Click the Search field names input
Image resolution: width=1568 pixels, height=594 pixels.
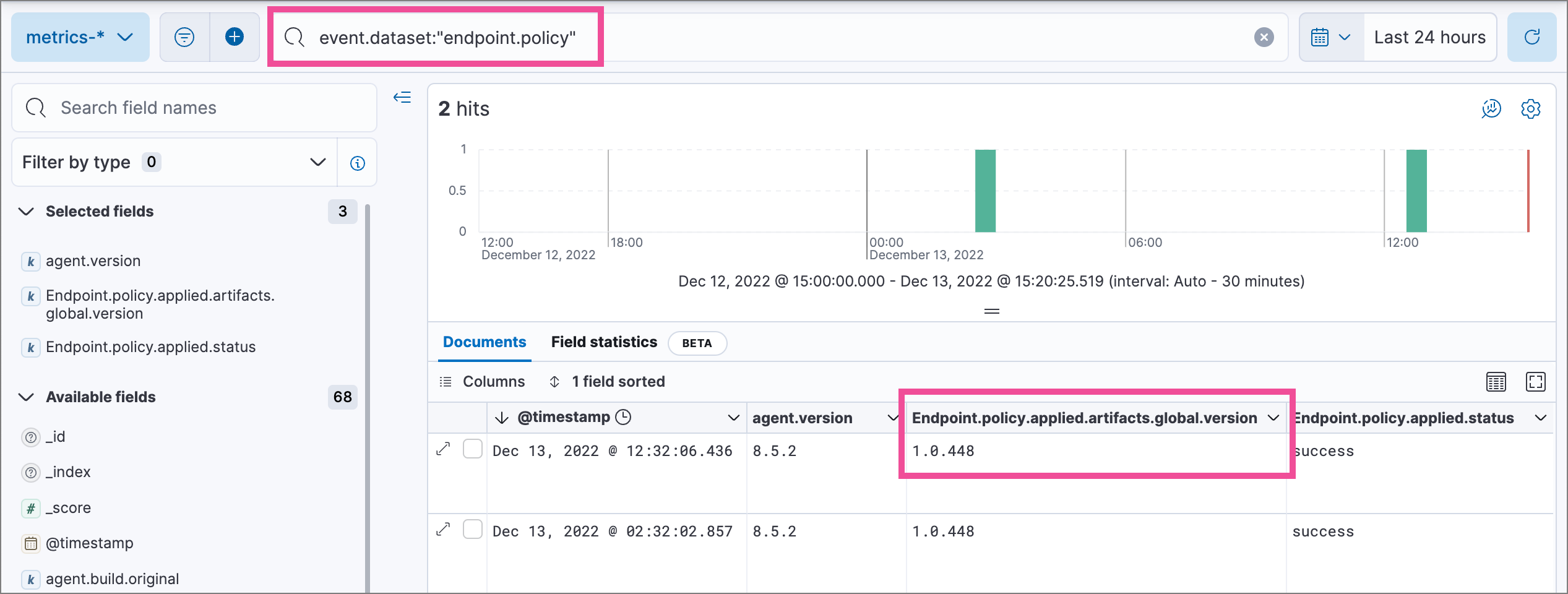point(194,107)
